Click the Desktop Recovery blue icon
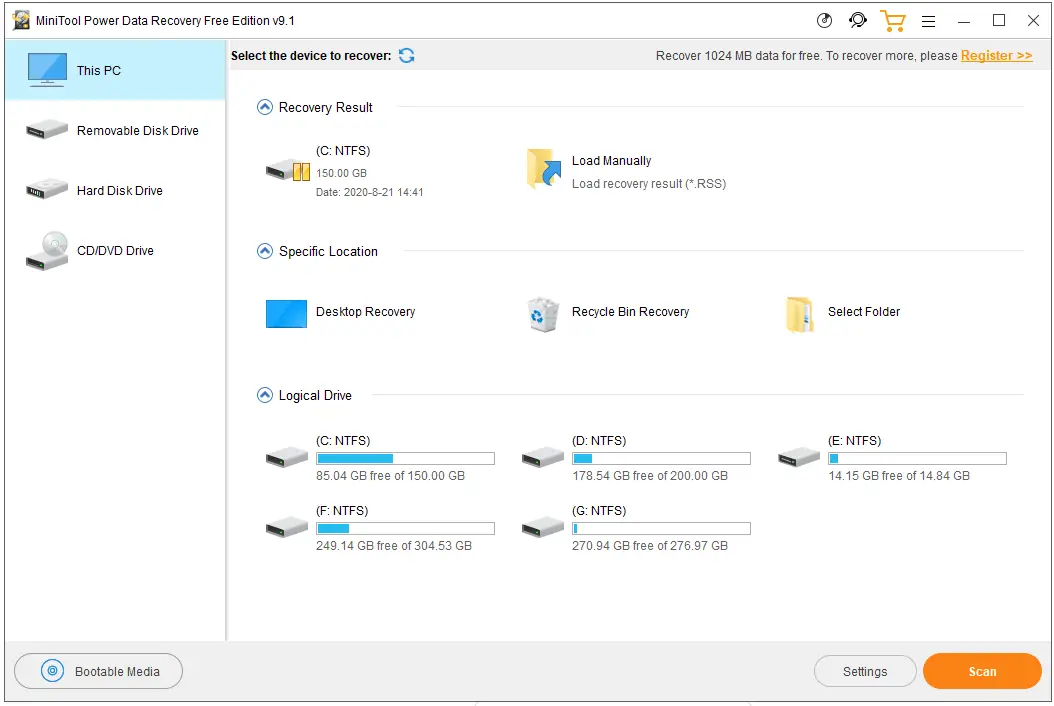Screen dimensions: 1054x706 tap(286, 313)
